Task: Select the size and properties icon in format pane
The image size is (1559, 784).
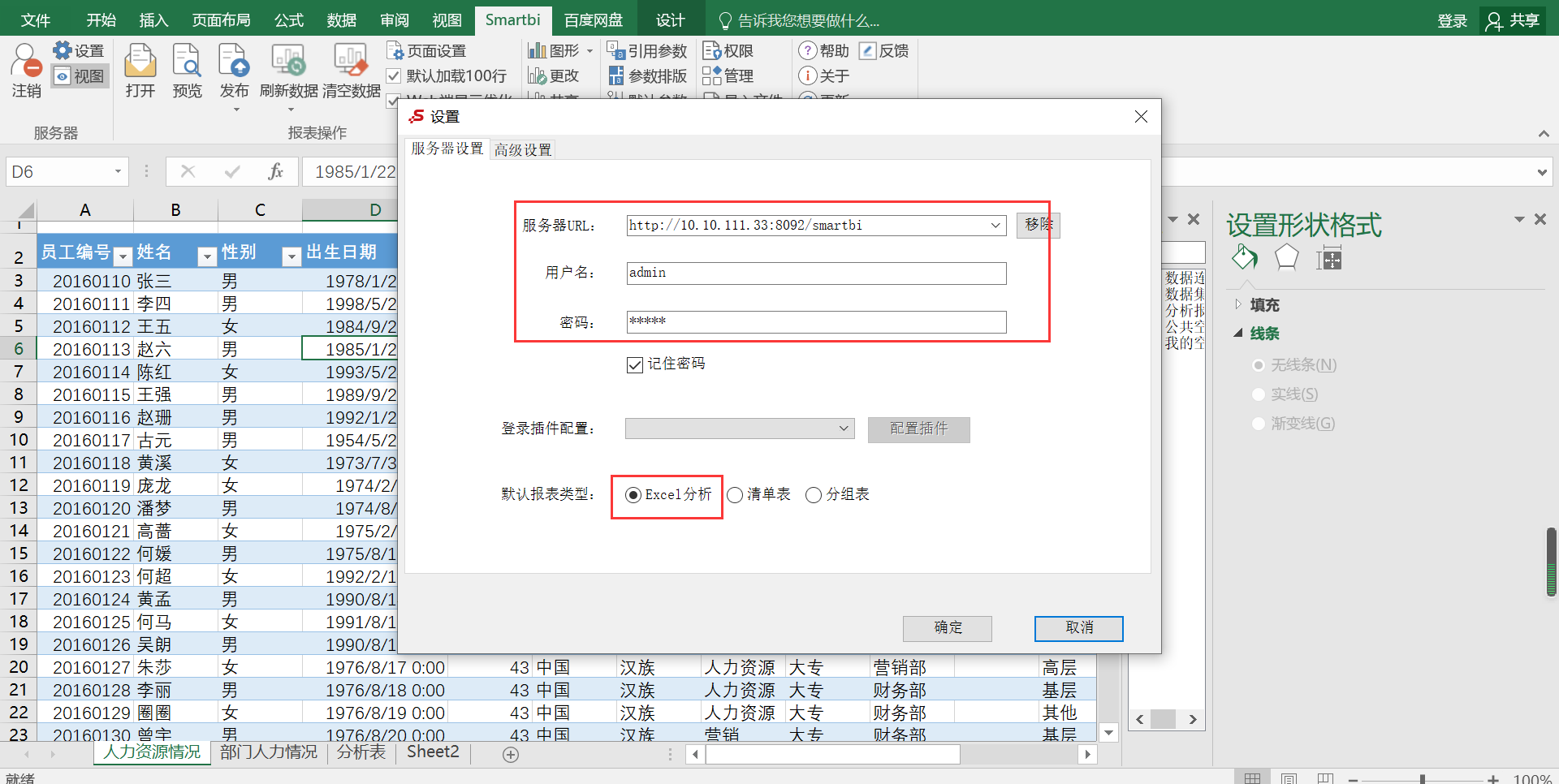Action: [x=1329, y=259]
